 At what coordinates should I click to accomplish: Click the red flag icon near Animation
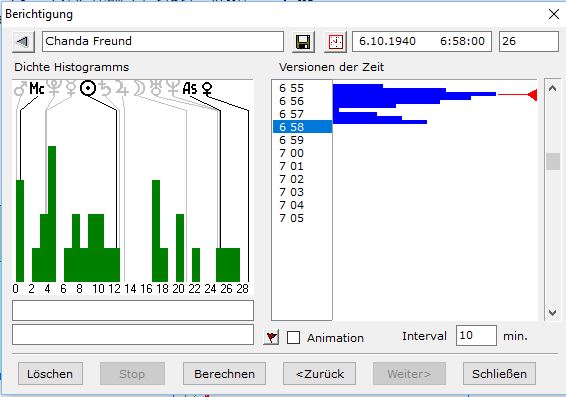(271, 337)
